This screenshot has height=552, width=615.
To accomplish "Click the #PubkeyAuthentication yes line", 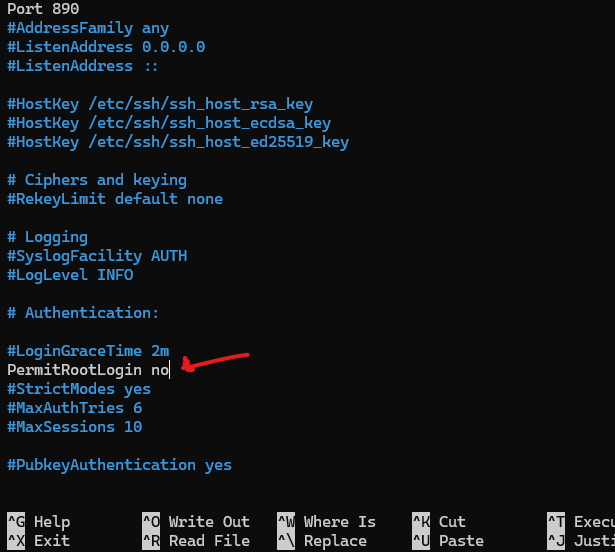I will [x=119, y=465].
